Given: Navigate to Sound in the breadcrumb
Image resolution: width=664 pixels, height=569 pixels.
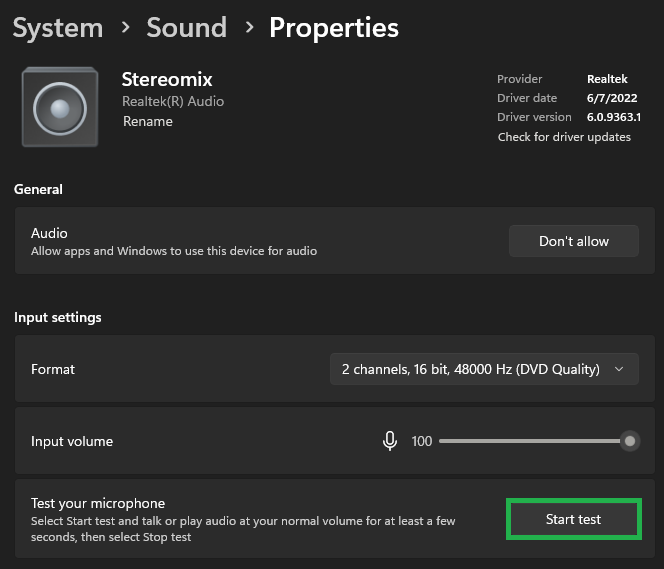Looking at the screenshot, I should tap(186, 28).
